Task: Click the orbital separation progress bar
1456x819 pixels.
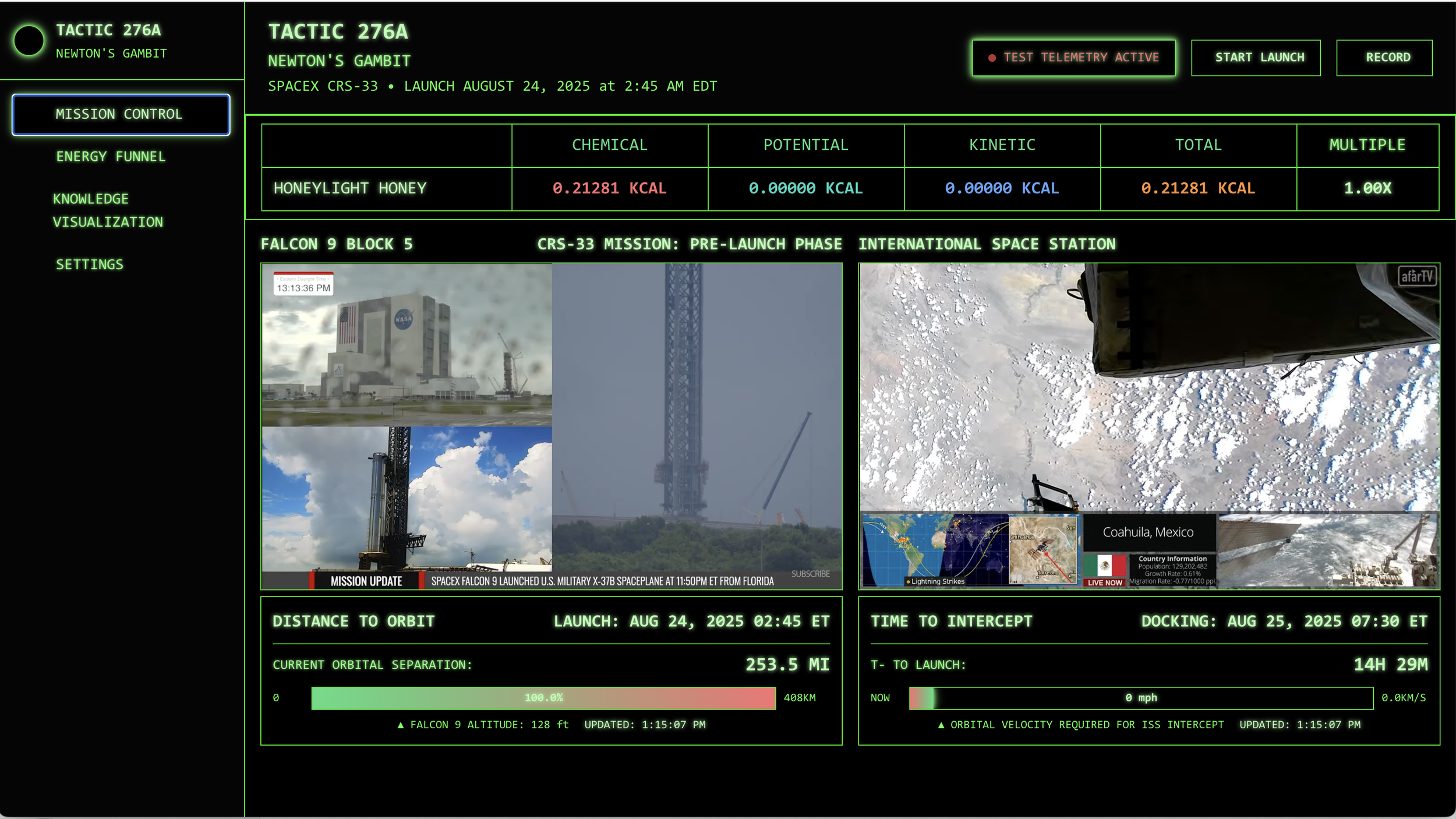Action: pos(543,698)
